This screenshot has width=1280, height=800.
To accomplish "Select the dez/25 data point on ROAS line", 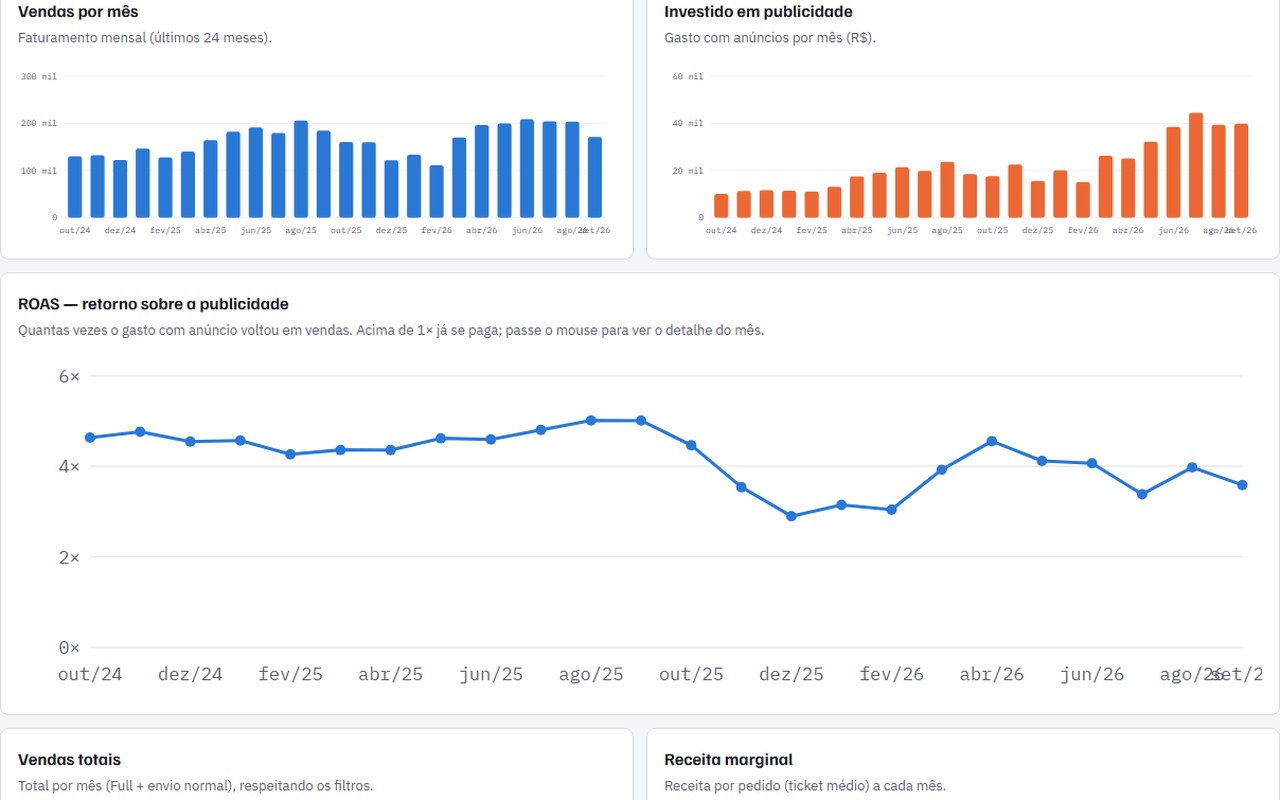I will pos(791,516).
